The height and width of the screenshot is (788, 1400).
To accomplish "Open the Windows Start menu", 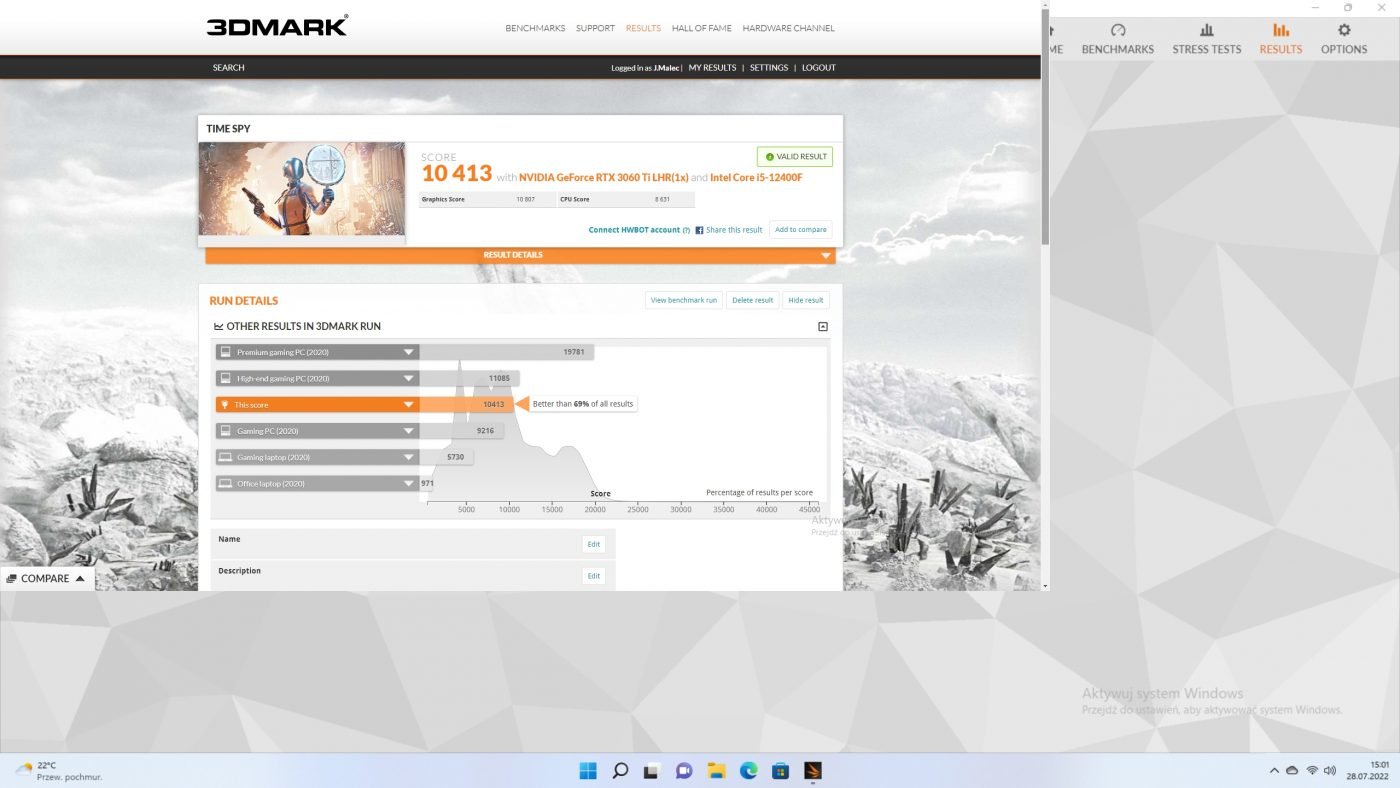I will 588,770.
